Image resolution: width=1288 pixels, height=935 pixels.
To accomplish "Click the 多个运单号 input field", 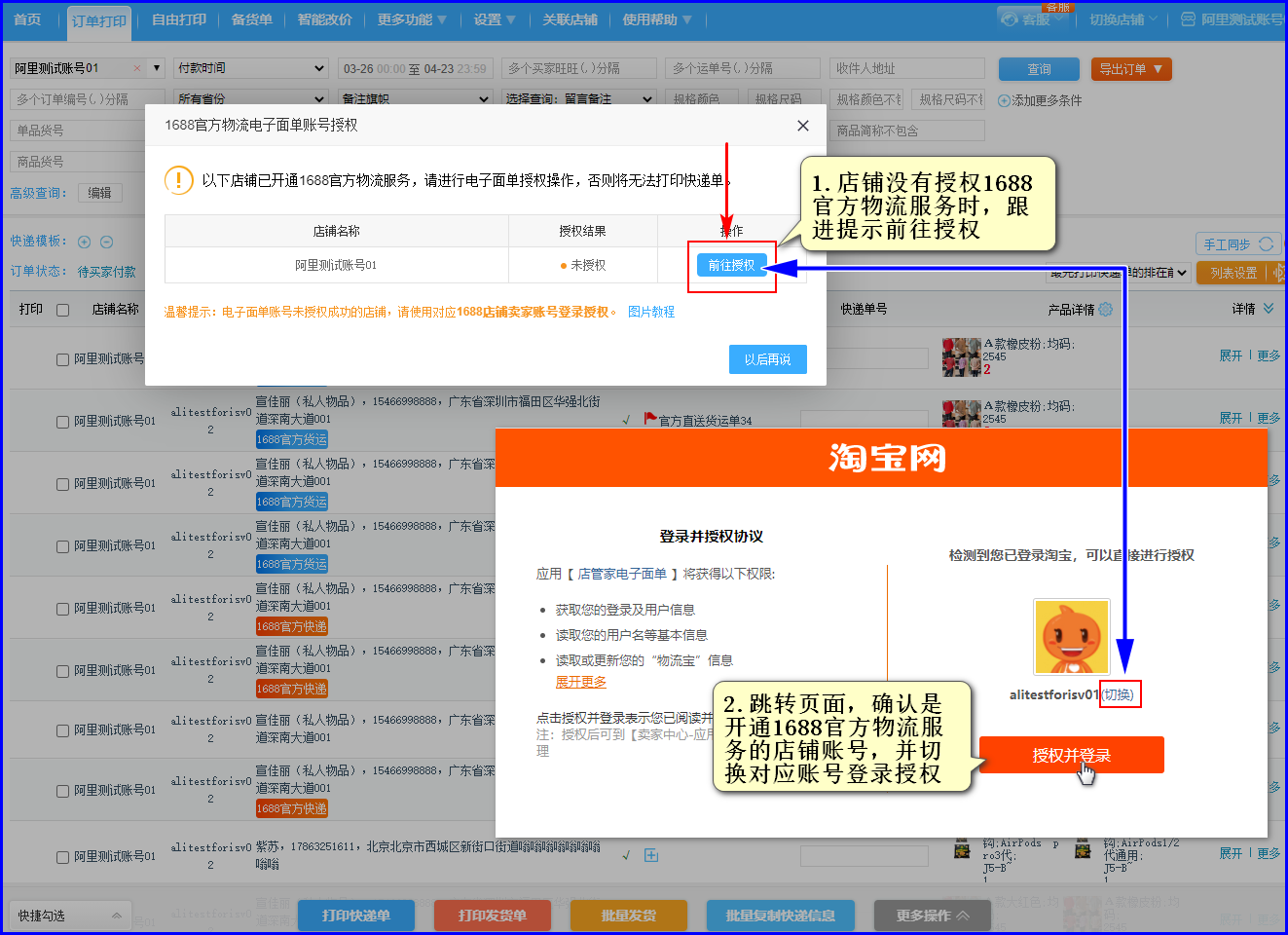I will (x=744, y=68).
